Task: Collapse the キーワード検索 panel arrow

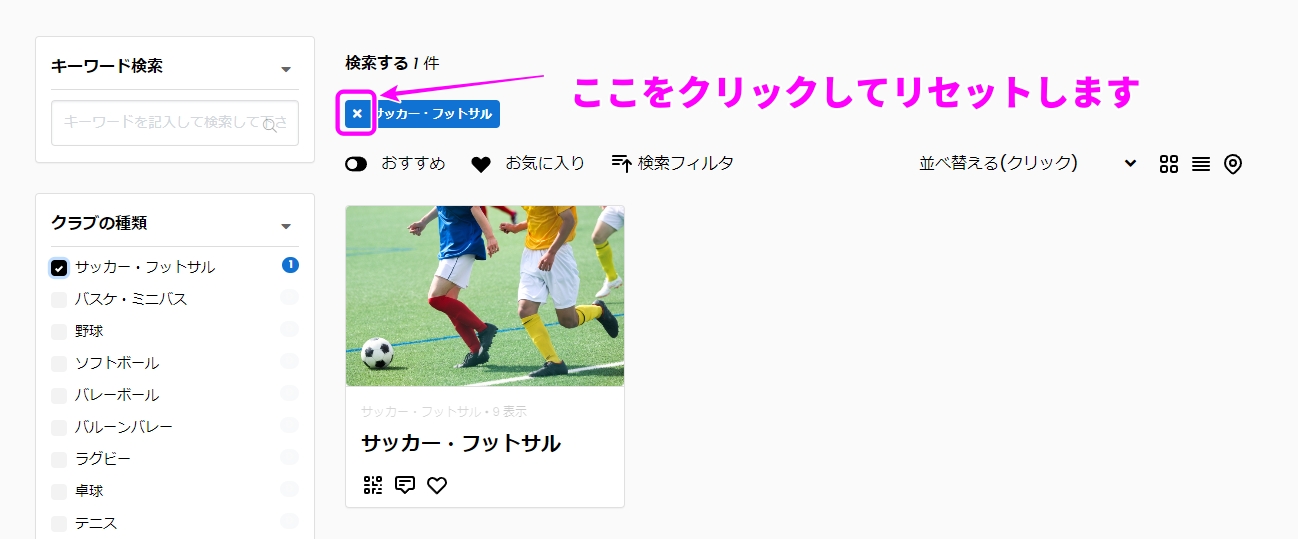Action: 286,69
